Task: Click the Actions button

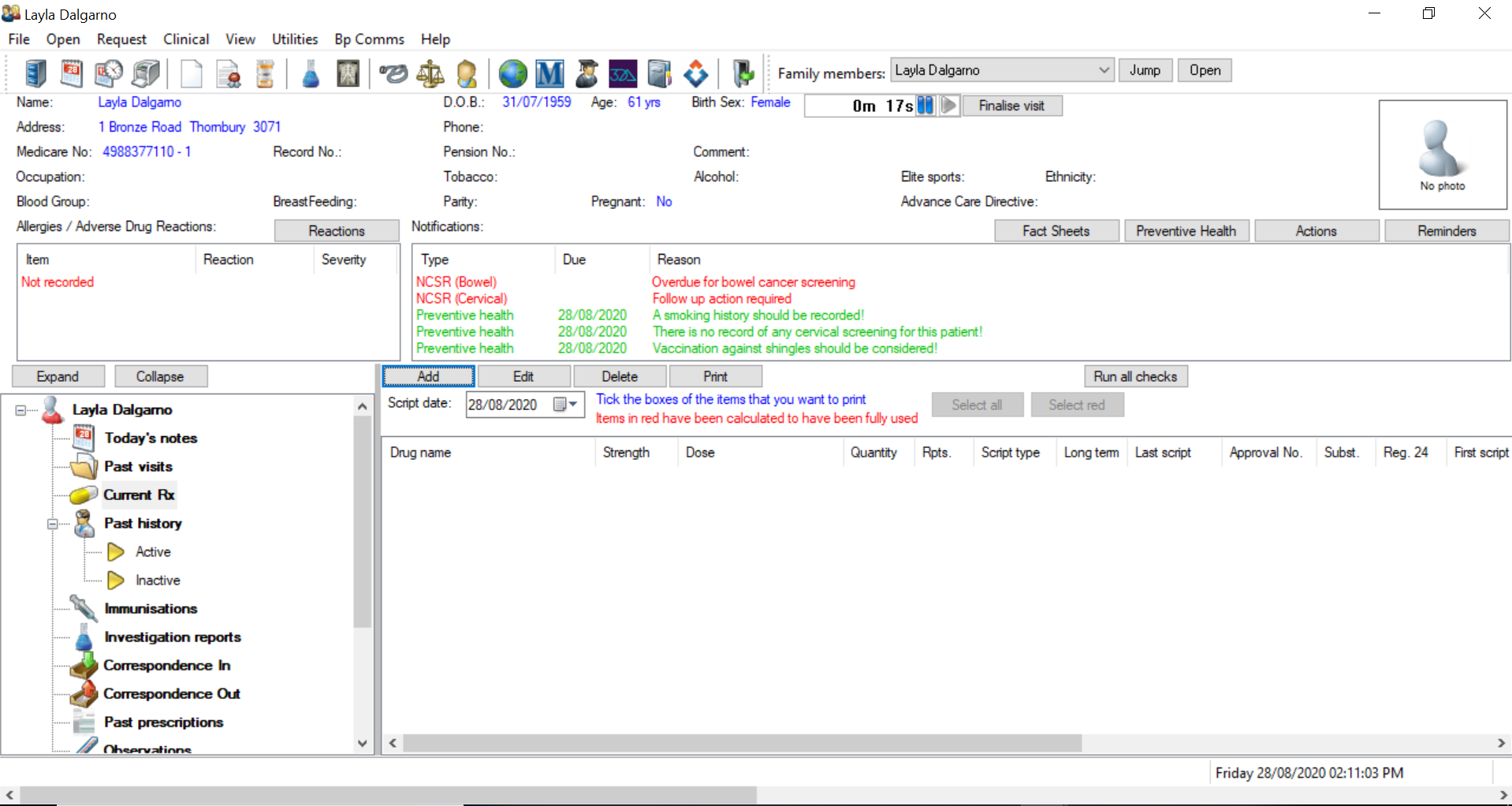Action: click(1316, 230)
